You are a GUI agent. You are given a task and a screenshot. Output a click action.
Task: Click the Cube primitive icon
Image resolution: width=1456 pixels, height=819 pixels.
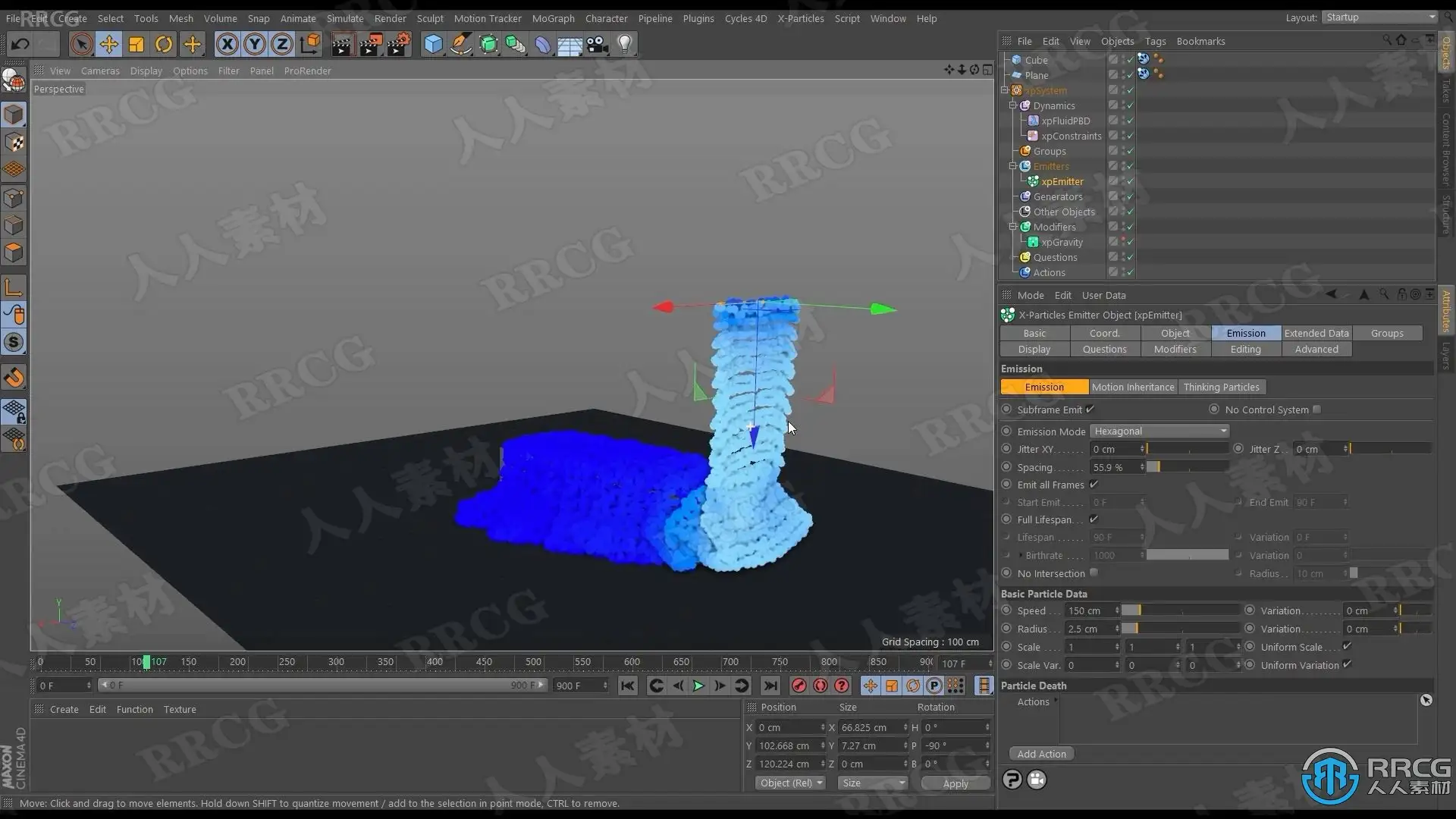(433, 45)
